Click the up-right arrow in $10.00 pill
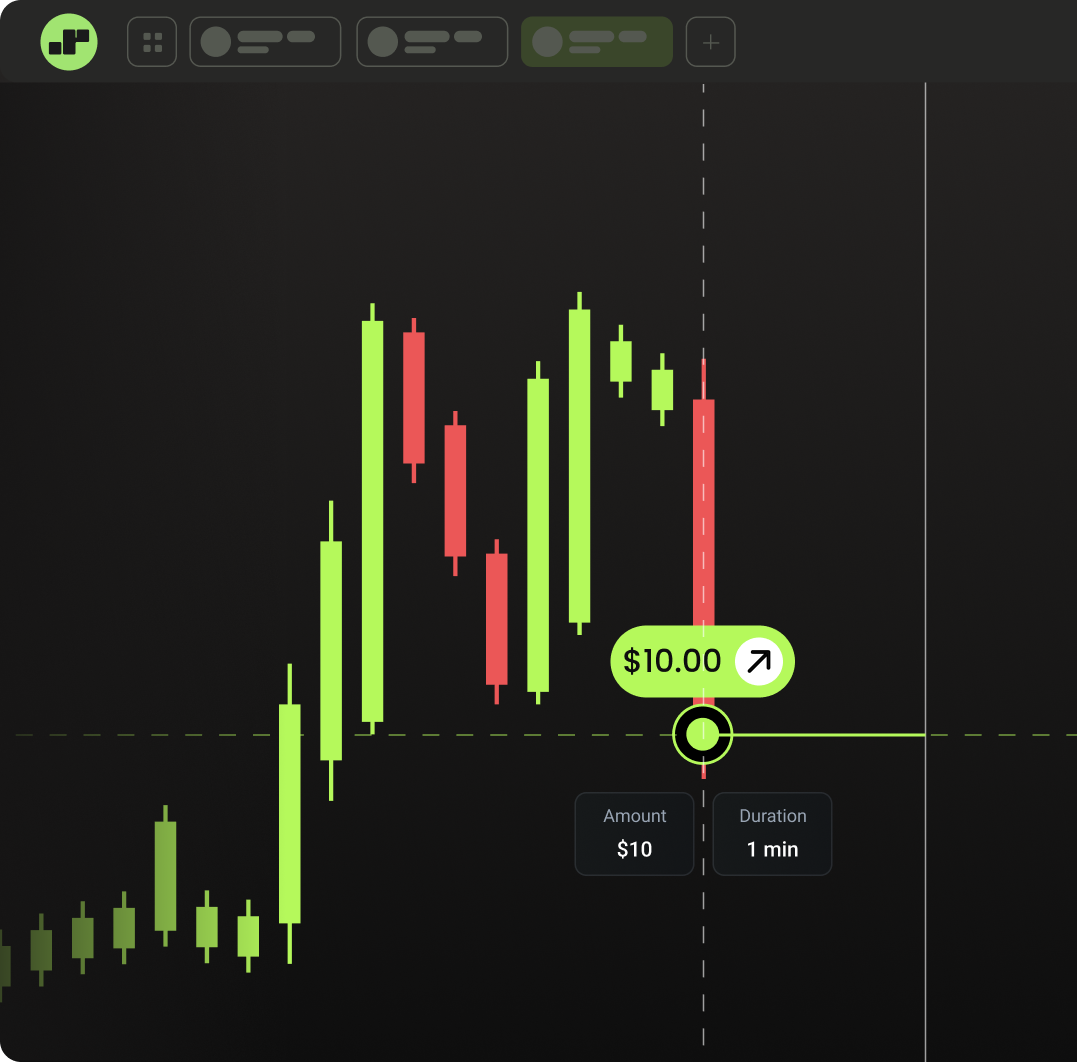Image resolution: width=1077 pixels, height=1062 pixels. 759,661
